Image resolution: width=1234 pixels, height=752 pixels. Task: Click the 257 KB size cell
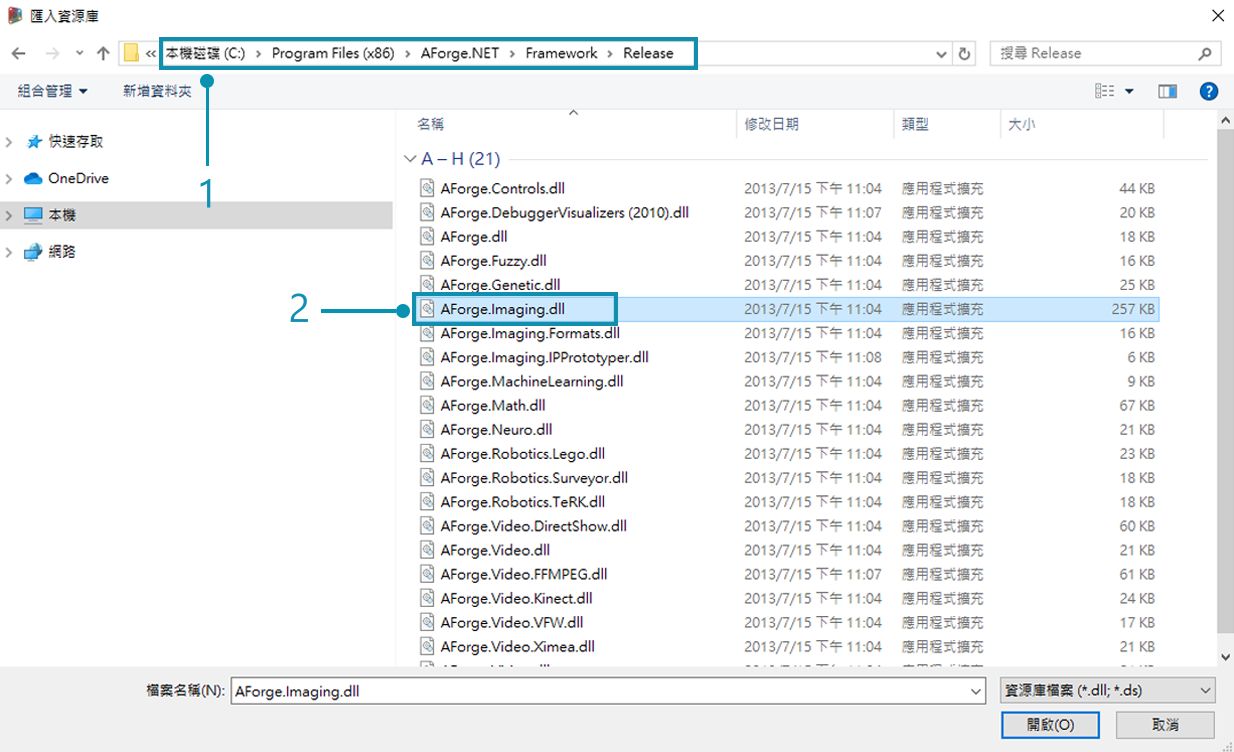pos(1133,309)
